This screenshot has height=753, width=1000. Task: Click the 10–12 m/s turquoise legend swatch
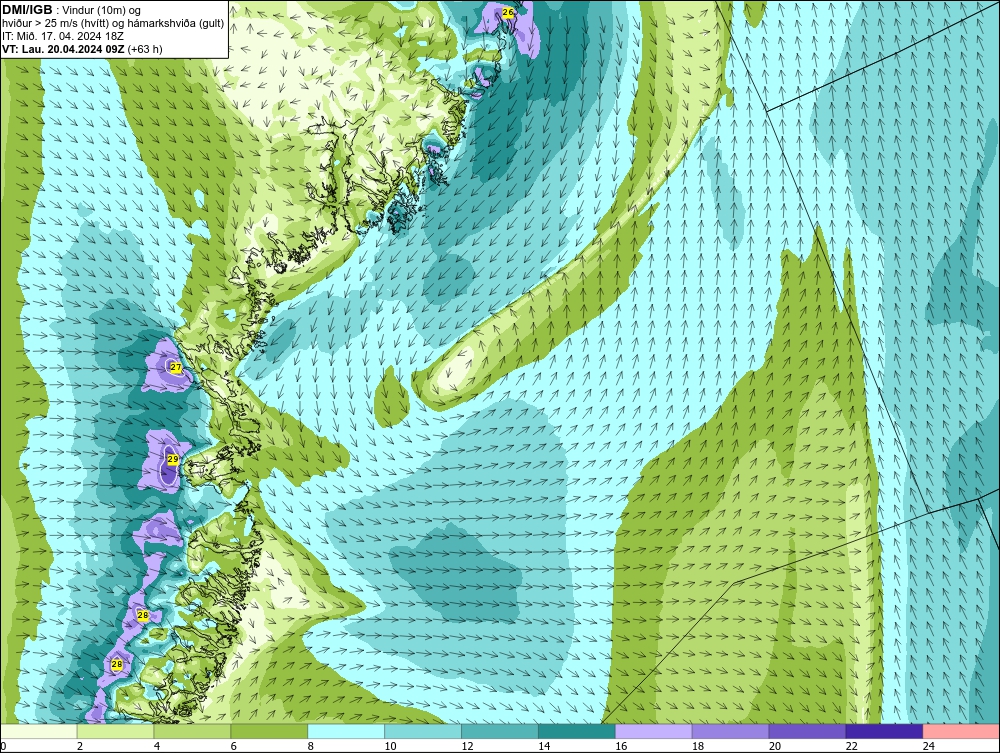click(423, 731)
